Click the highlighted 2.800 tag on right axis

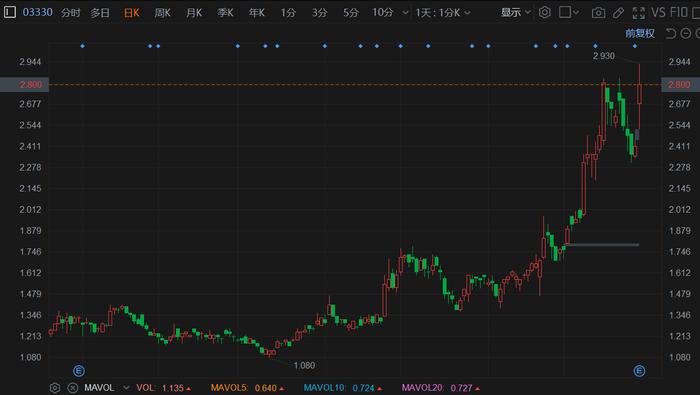point(680,84)
